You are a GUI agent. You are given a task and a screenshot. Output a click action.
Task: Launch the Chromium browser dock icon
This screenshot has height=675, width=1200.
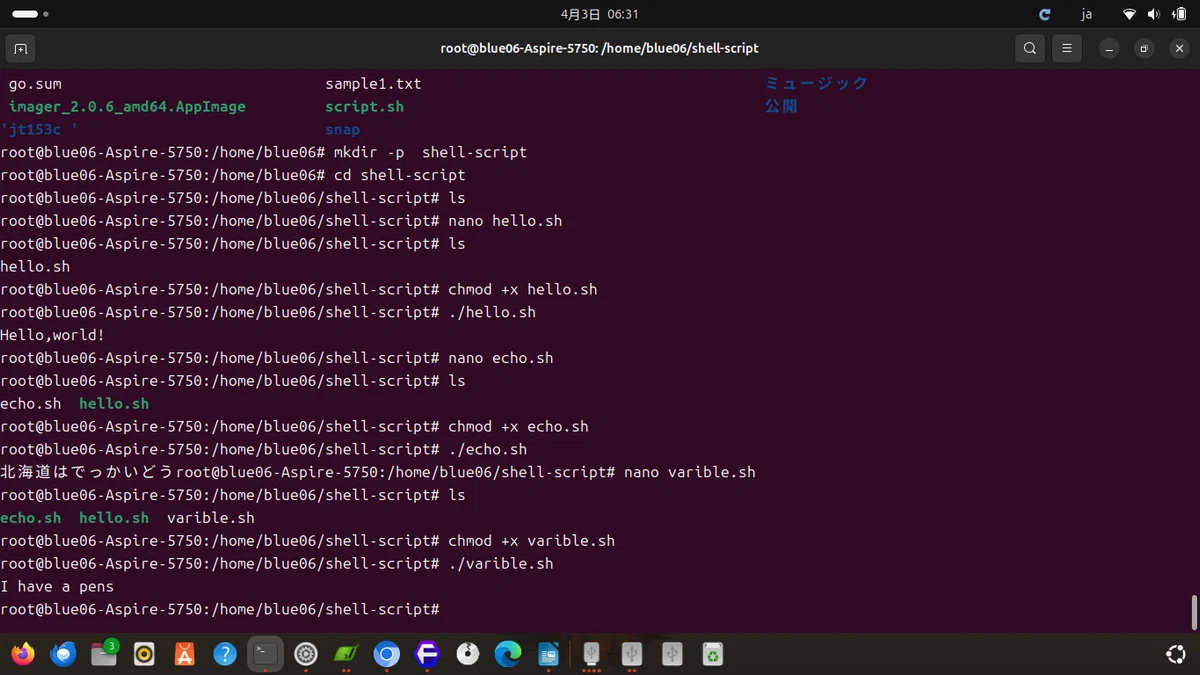point(387,654)
